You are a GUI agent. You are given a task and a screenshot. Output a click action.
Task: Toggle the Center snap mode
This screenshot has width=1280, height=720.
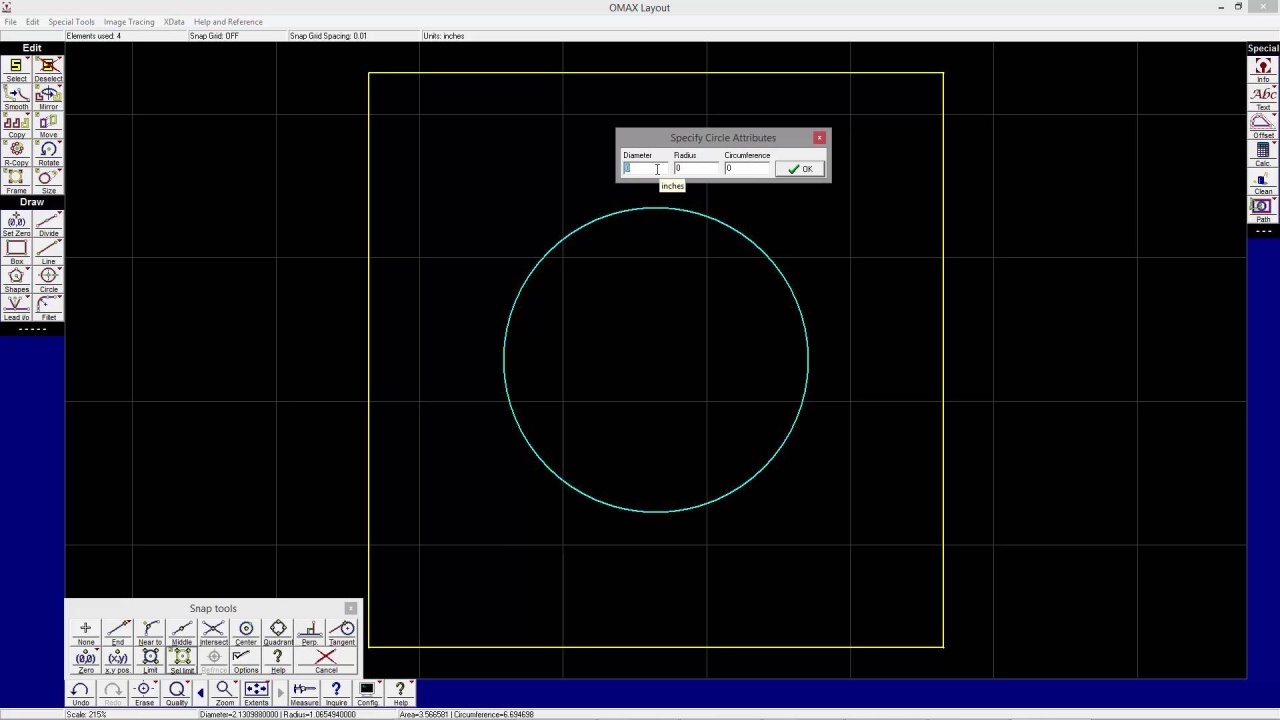(x=246, y=632)
